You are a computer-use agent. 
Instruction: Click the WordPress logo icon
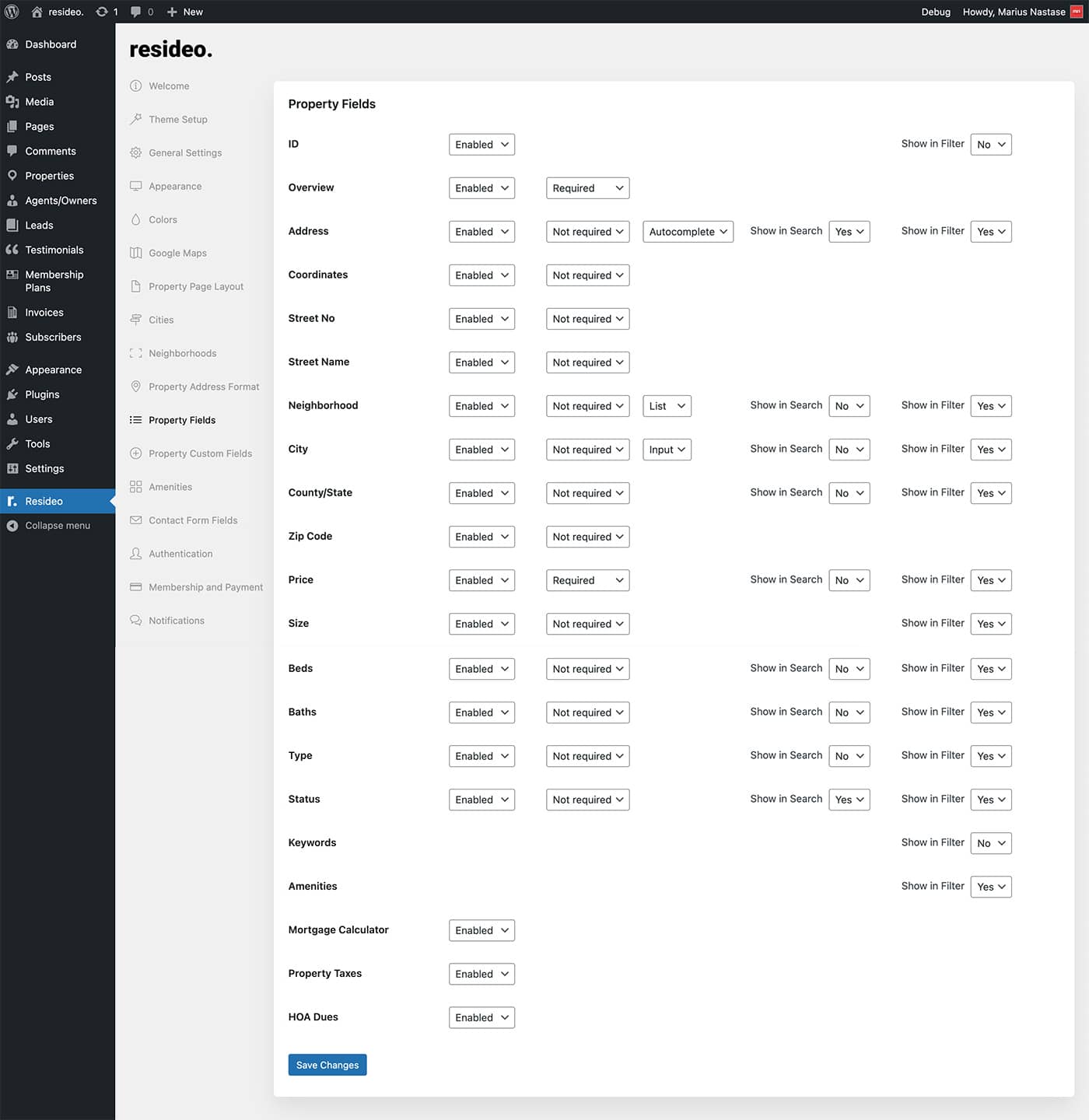click(12, 12)
